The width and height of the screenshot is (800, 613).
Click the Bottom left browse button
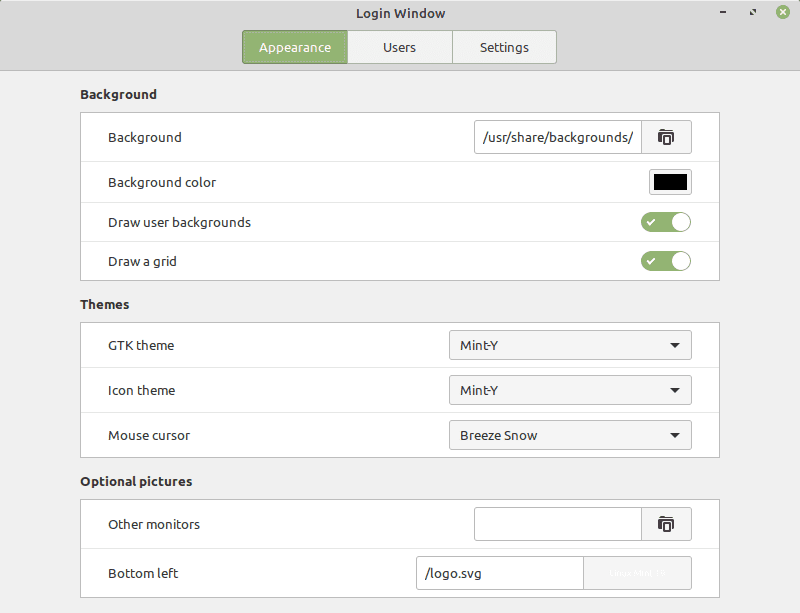[x=637, y=573]
